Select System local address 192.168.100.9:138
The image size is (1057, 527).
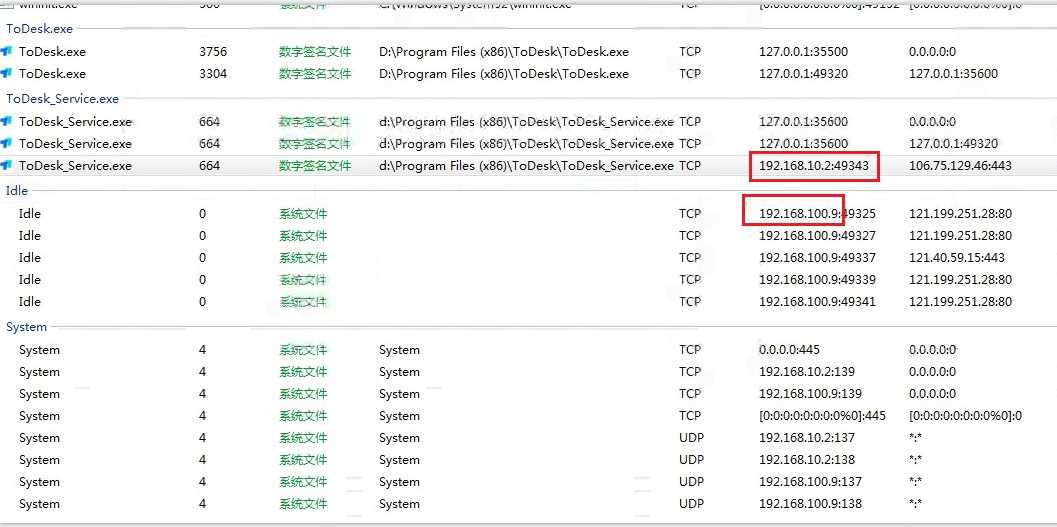810,503
